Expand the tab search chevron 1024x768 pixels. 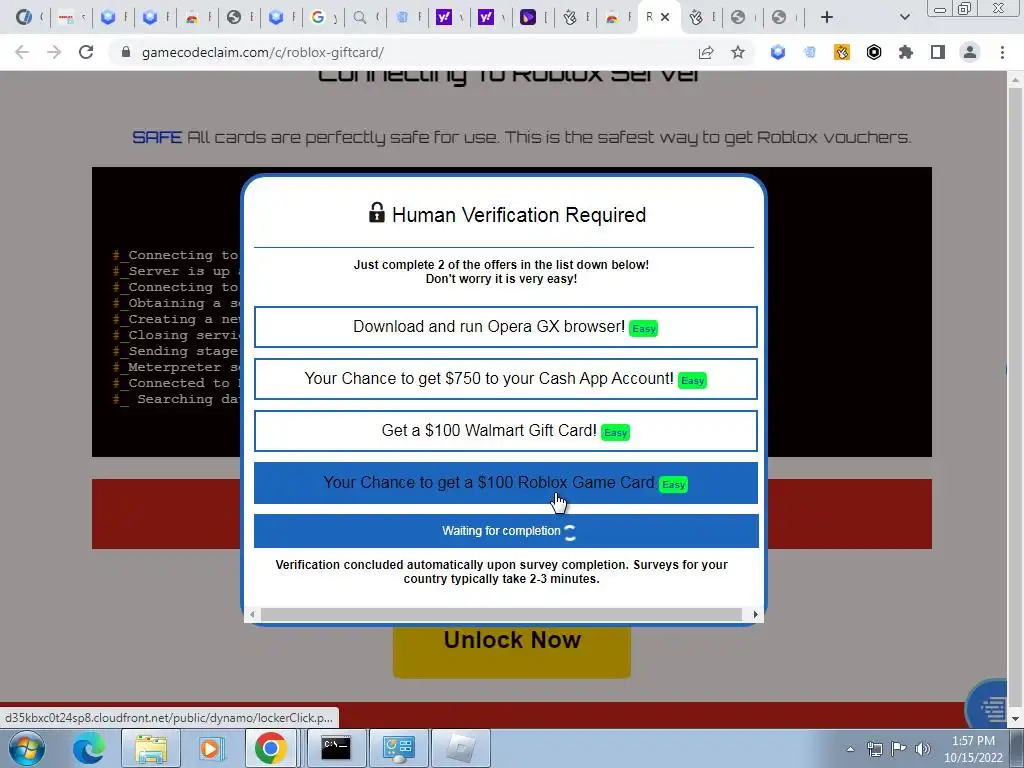click(904, 17)
